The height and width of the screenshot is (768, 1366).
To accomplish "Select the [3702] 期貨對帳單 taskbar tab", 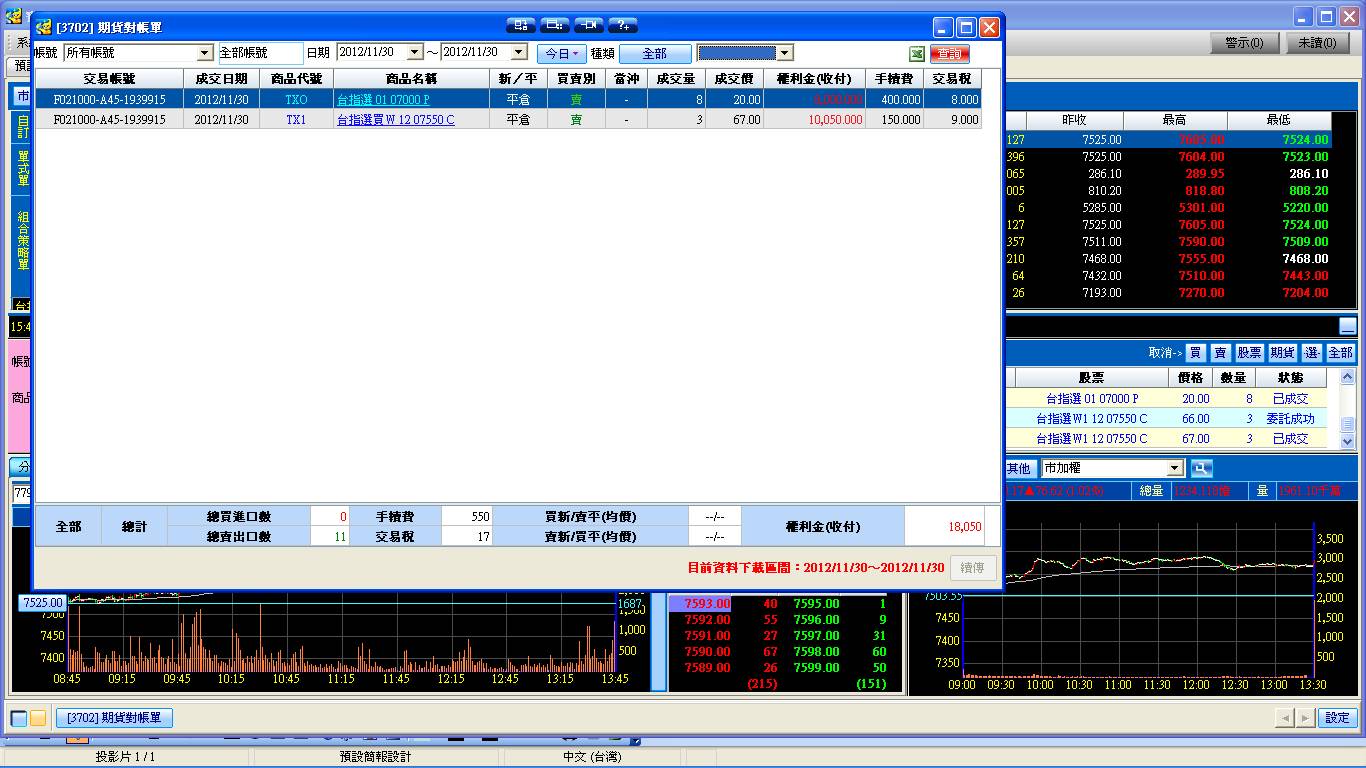I will coord(115,718).
